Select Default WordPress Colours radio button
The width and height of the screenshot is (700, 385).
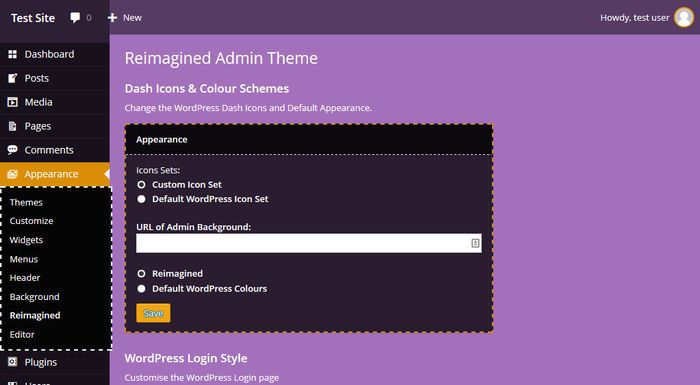(x=142, y=289)
